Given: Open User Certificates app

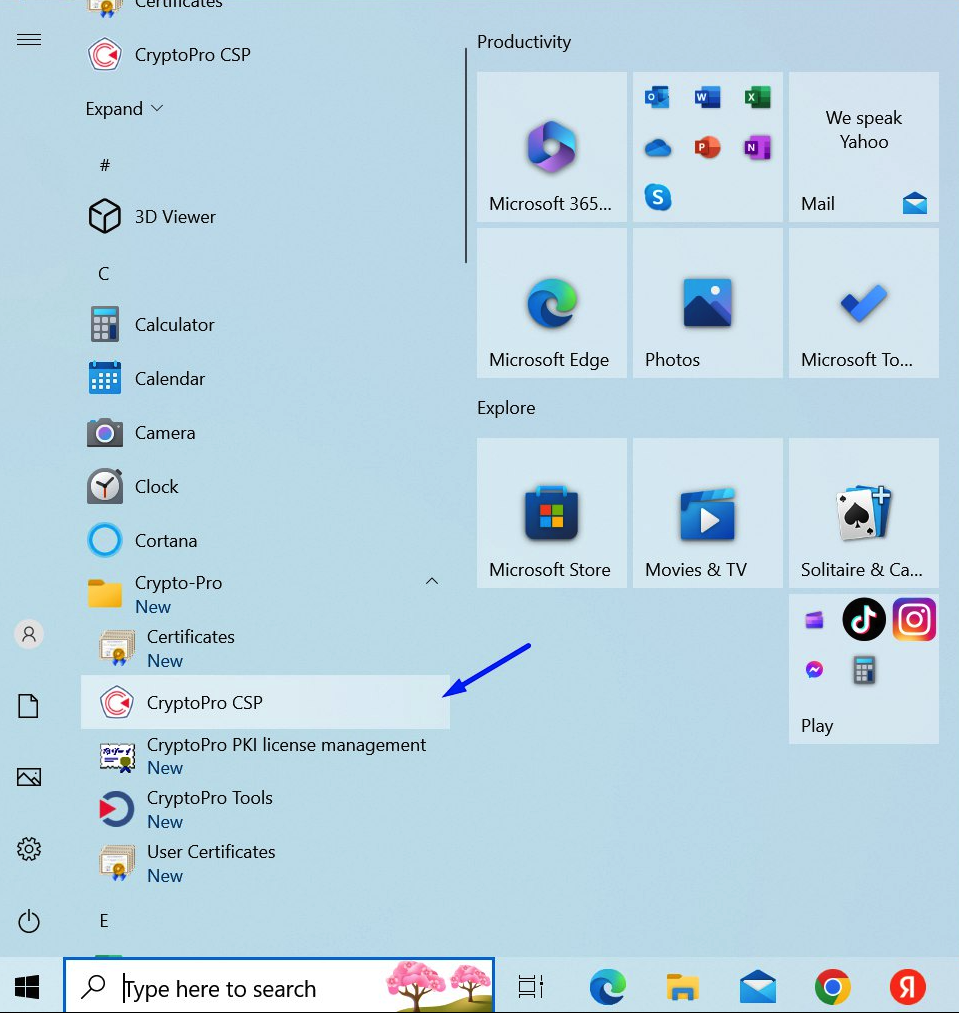Looking at the screenshot, I should click(265, 863).
